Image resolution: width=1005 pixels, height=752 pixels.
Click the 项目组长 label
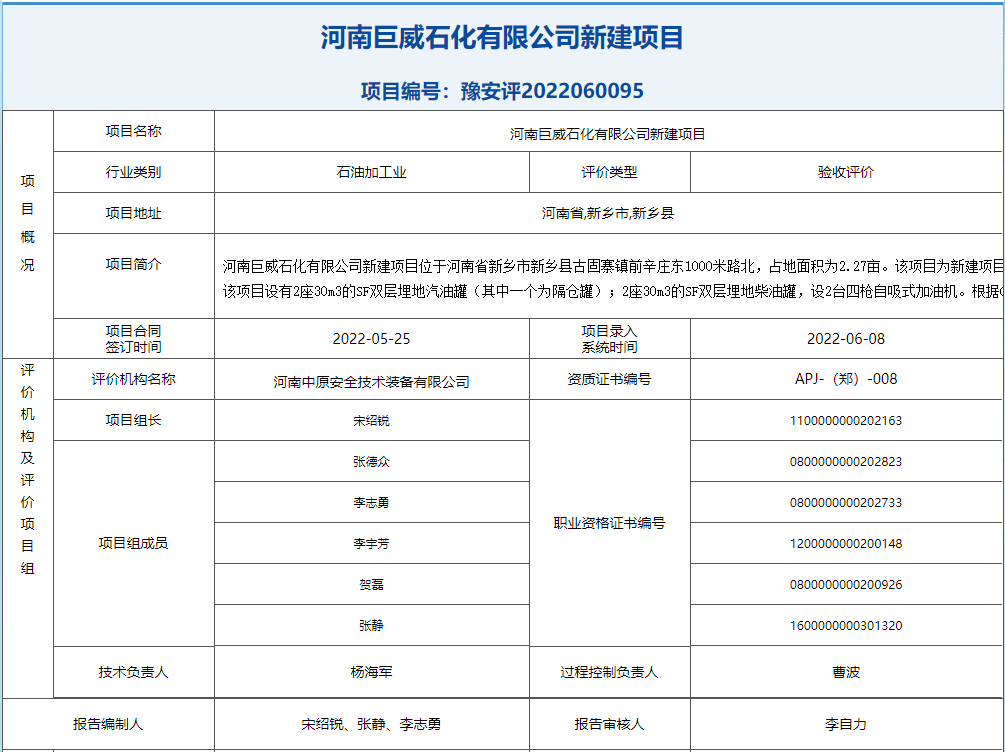(133, 420)
